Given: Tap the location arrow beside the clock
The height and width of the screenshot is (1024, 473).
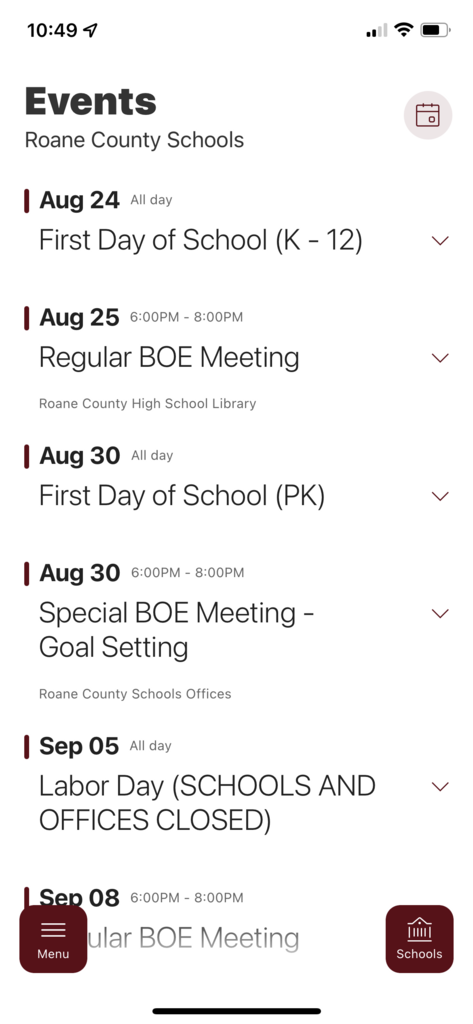Looking at the screenshot, I should pyautogui.click(x=91, y=29).
